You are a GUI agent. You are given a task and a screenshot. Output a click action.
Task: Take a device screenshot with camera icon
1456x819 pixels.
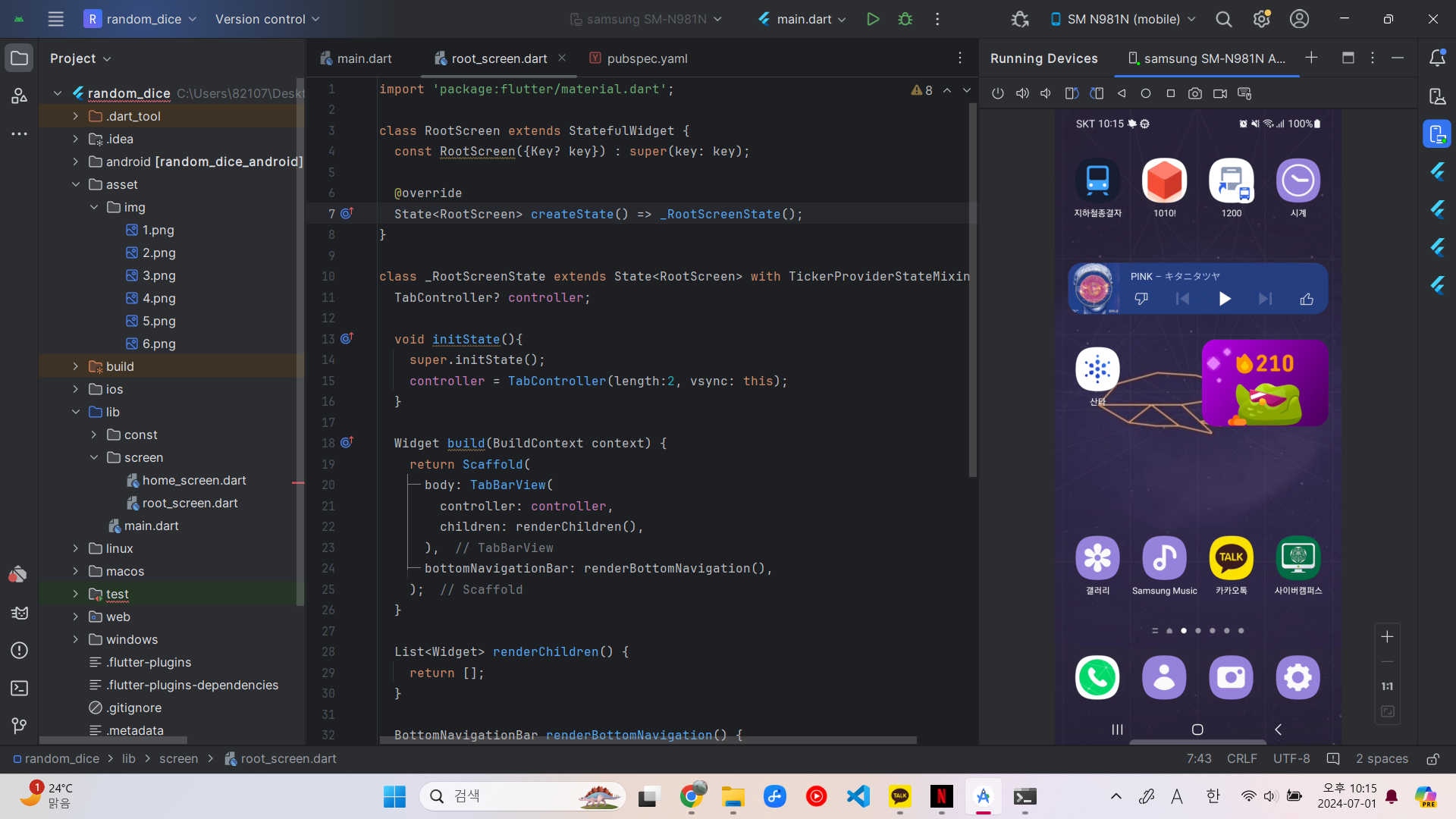1195,93
